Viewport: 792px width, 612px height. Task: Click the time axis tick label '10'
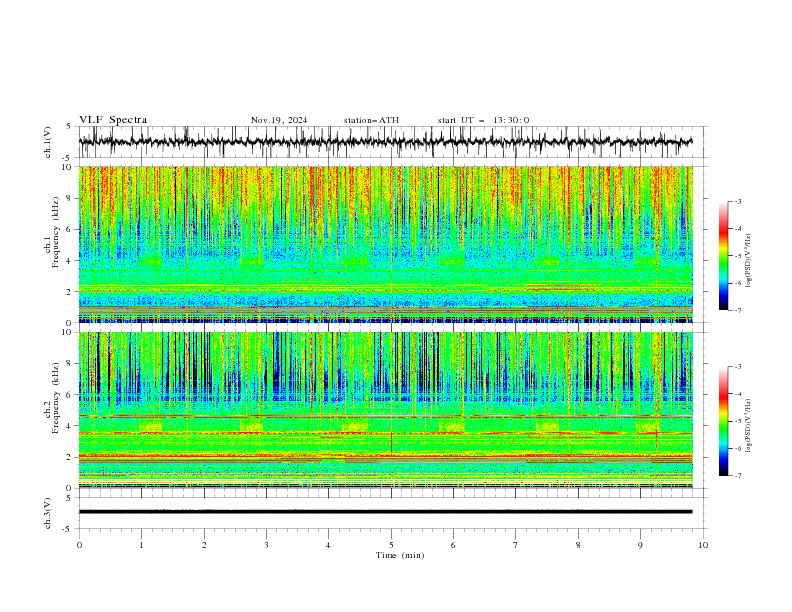(x=703, y=545)
